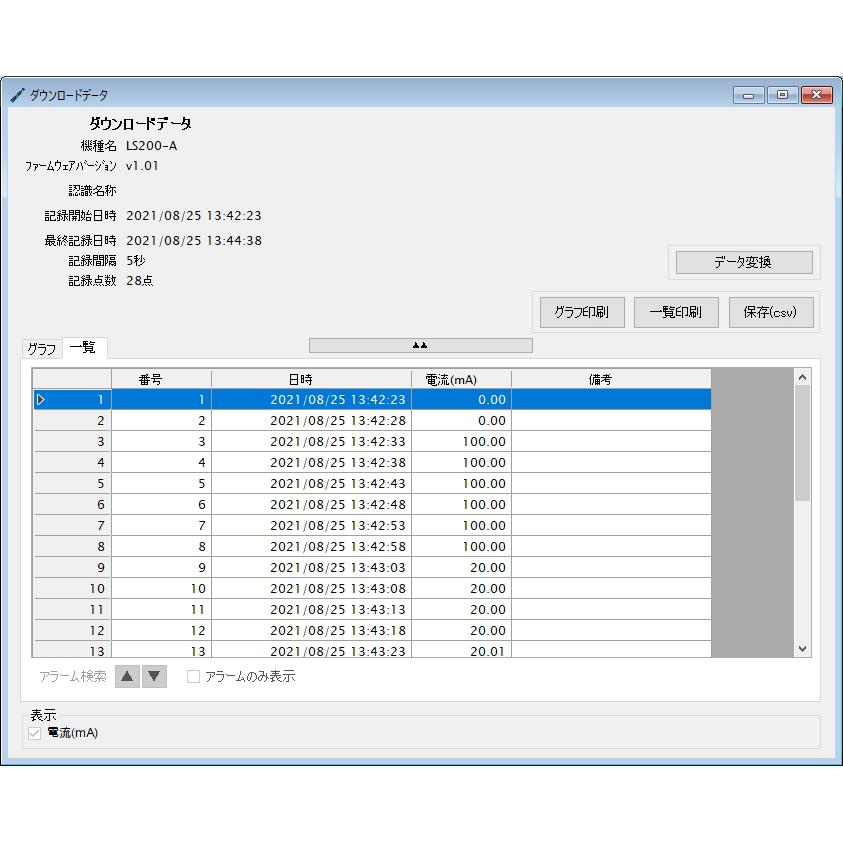Click date cell 2021/08/25 13:42:33
Viewport: 843px width, 843px height.
[311, 441]
